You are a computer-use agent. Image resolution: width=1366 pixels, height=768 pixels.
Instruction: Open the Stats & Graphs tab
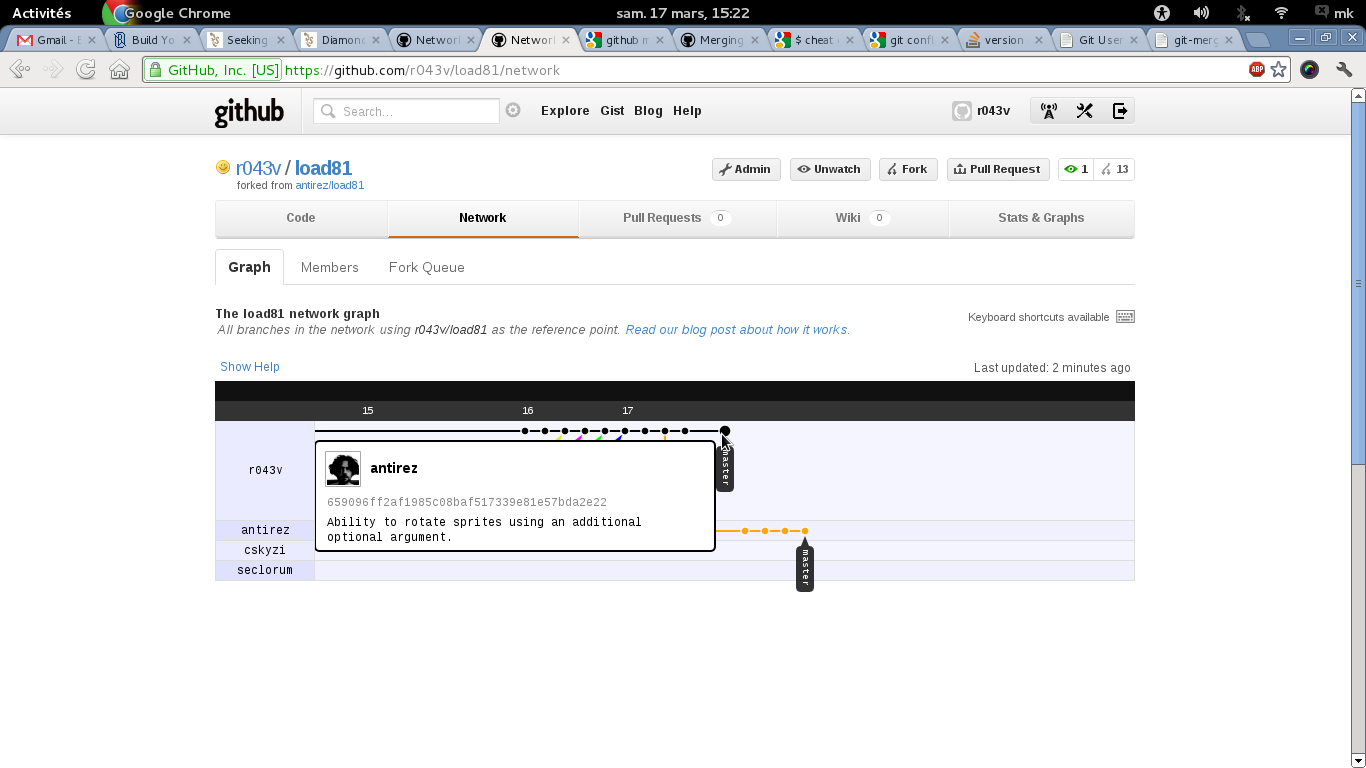point(1040,218)
